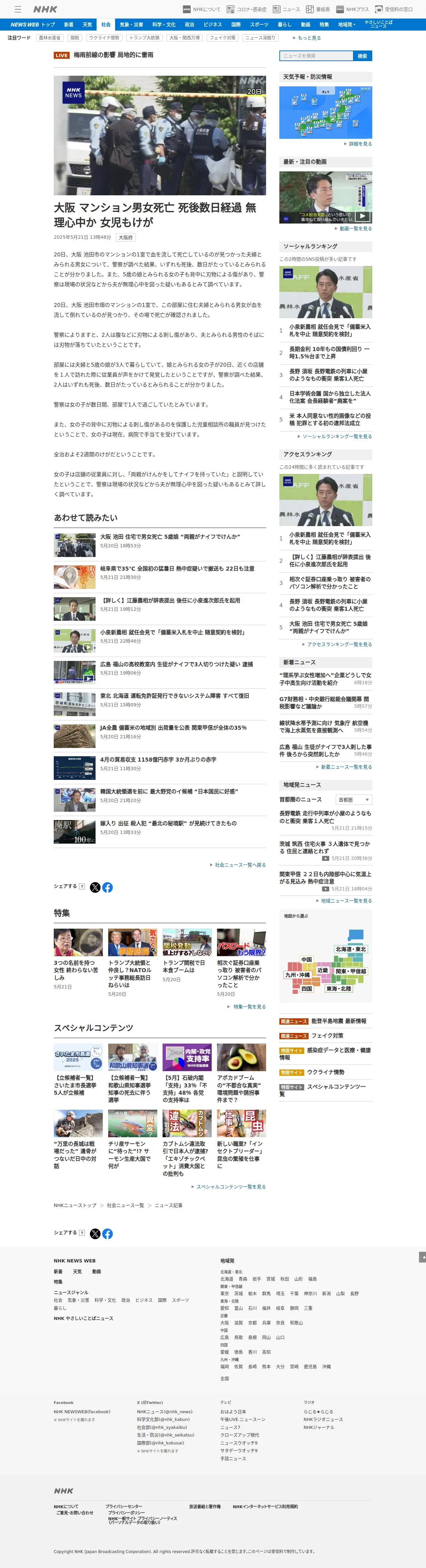Click the トランプ大統領 trending tag
Image resolution: width=426 pixels, height=1568 pixels.
point(145,38)
